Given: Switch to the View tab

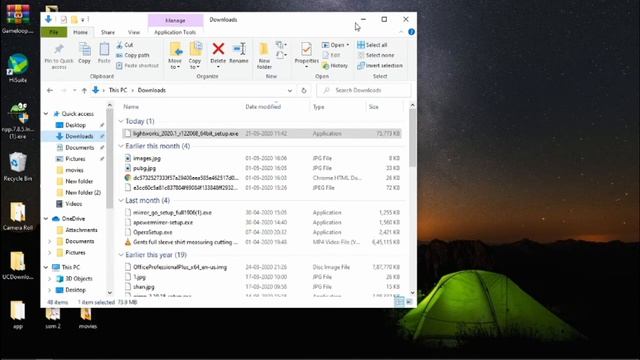Looking at the screenshot, I should (x=134, y=32).
